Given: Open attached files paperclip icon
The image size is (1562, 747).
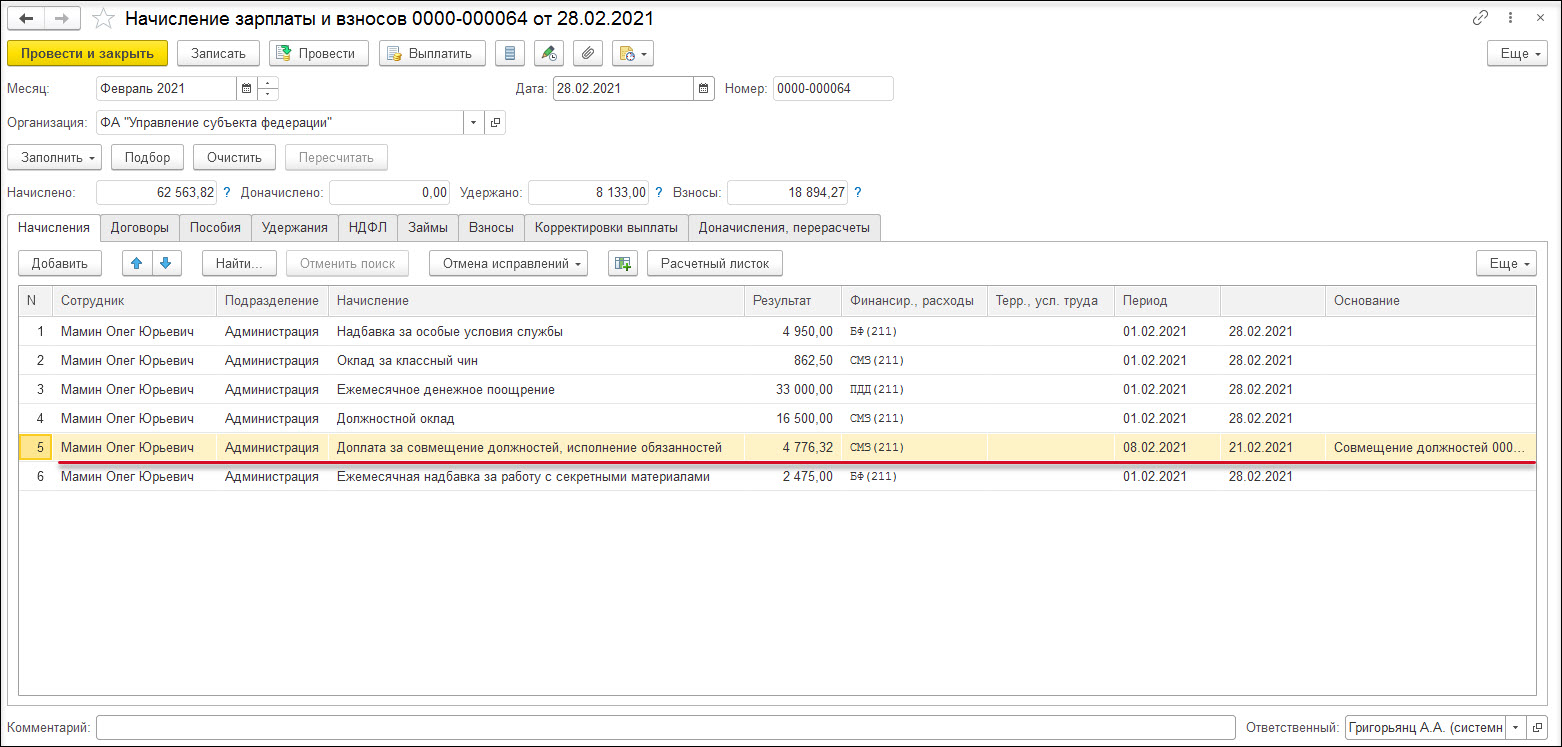Looking at the screenshot, I should coord(588,53).
